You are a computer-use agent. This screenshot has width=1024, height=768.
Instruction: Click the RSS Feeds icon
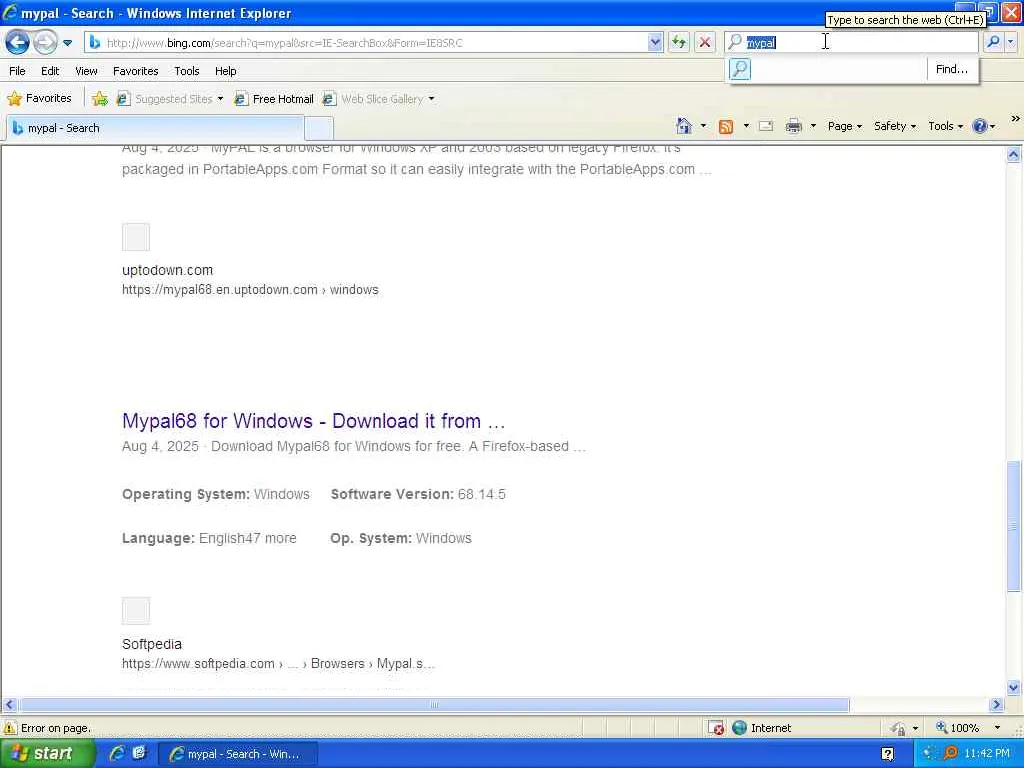point(726,127)
